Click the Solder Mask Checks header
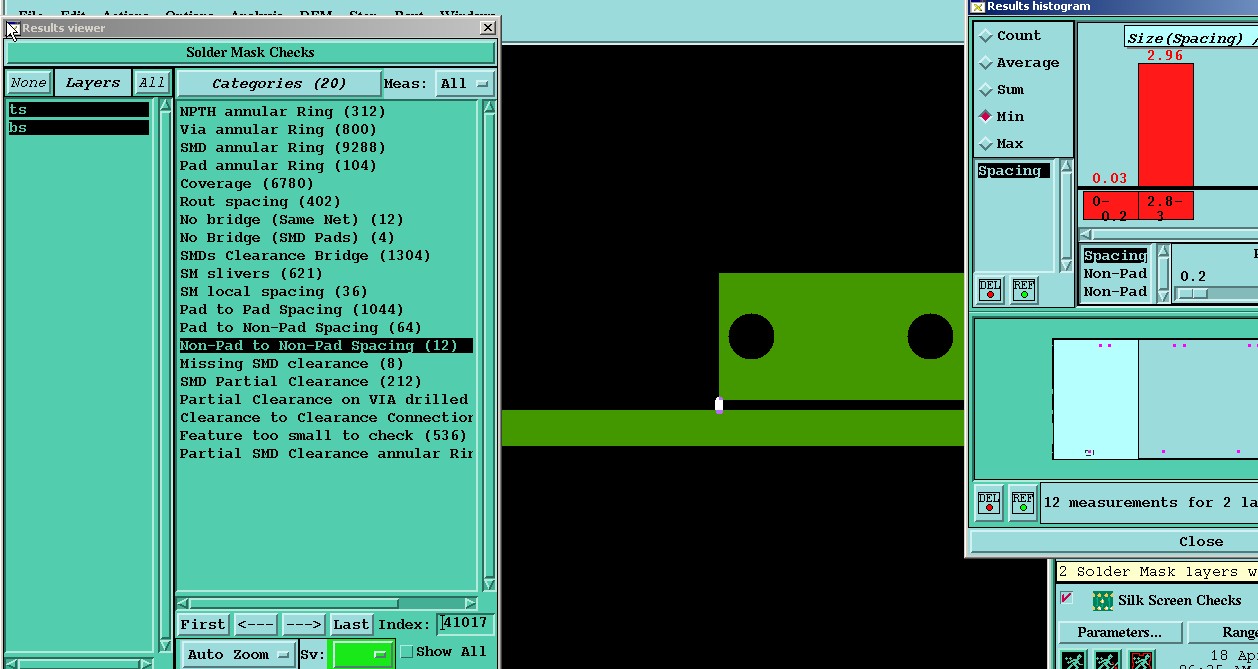Viewport: 1258px width, 669px height. click(x=250, y=52)
